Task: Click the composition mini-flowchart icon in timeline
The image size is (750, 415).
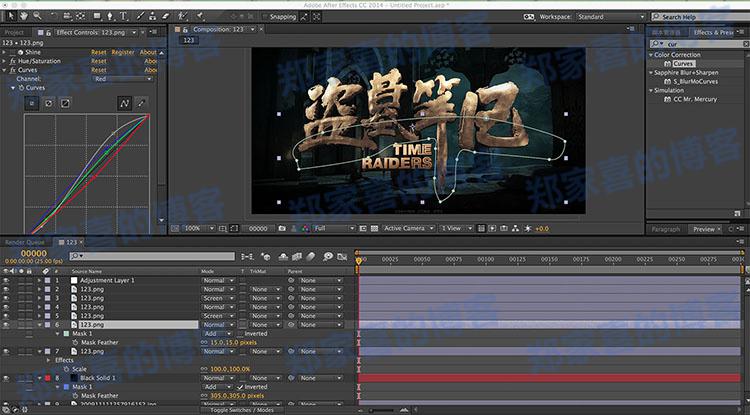Action: pyautogui.click(x=247, y=257)
